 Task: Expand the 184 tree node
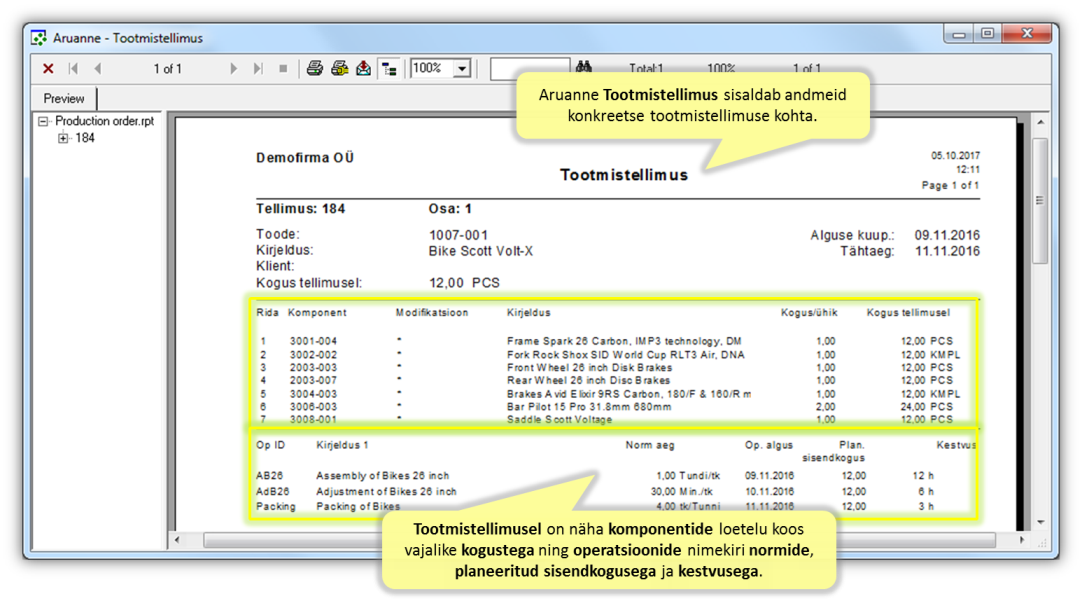(63, 138)
